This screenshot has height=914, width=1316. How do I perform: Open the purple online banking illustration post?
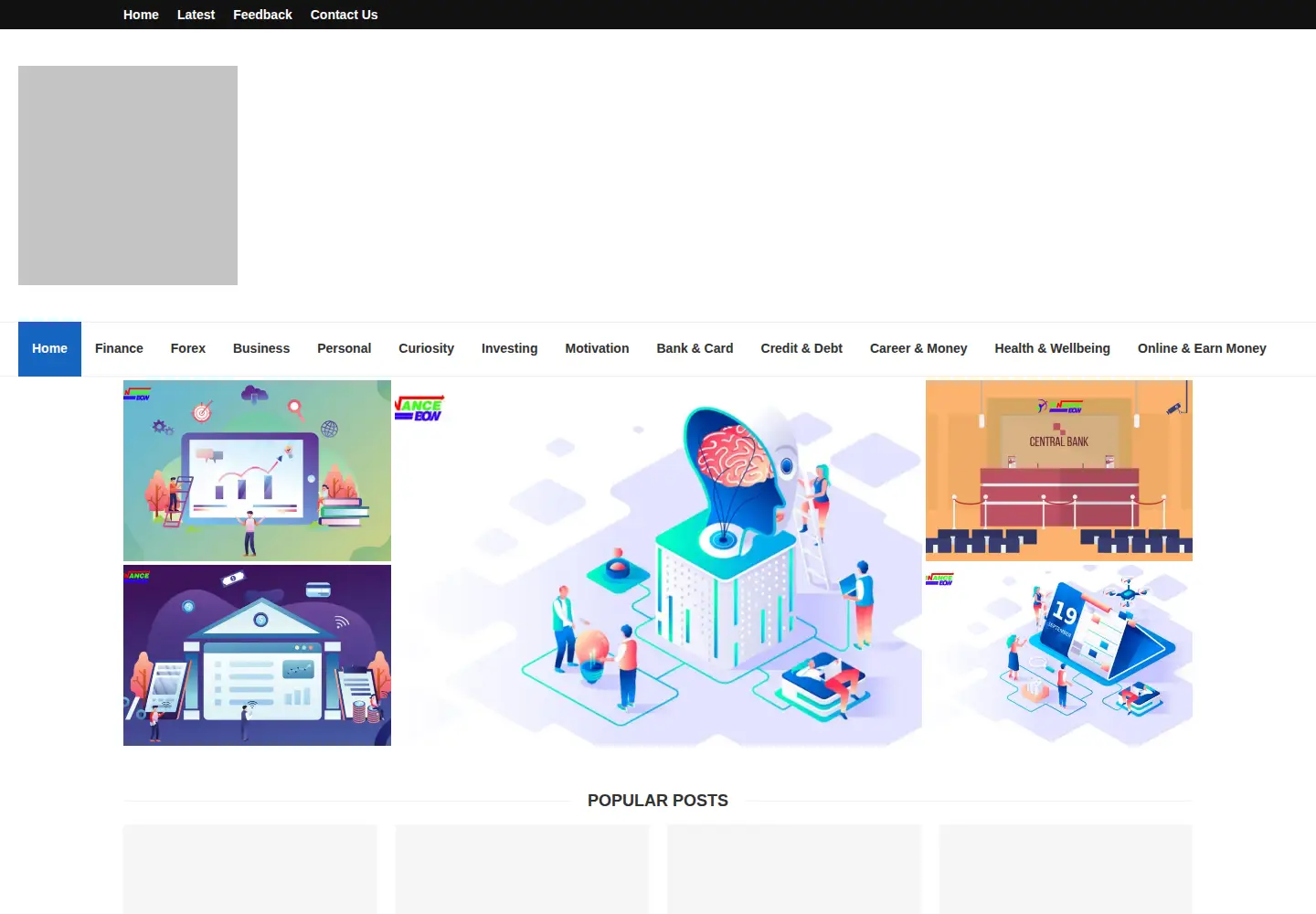click(x=257, y=655)
